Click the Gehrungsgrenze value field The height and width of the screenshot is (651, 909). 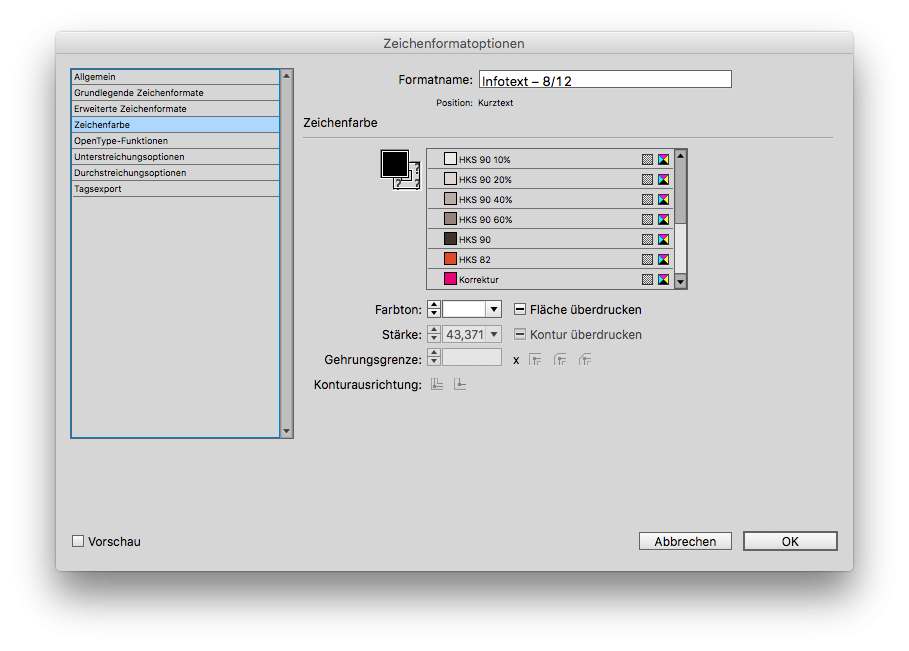tap(472, 358)
